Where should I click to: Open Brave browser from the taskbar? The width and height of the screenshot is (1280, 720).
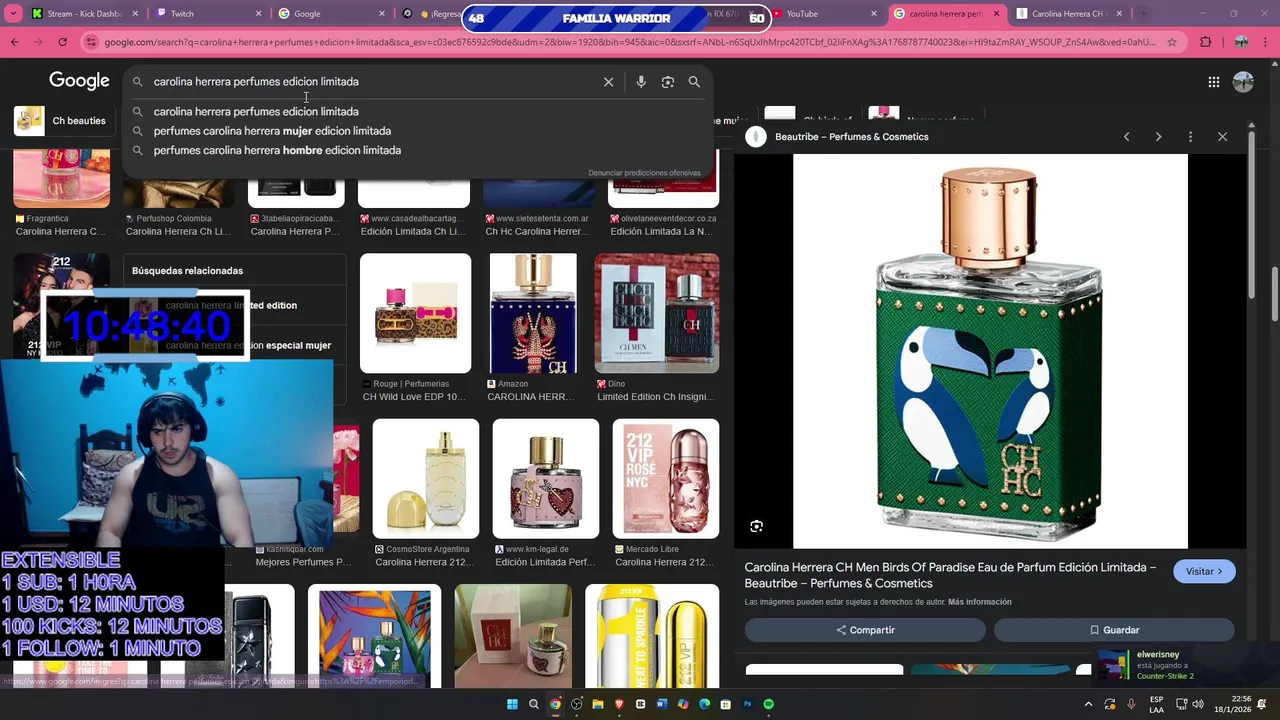pos(619,704)
